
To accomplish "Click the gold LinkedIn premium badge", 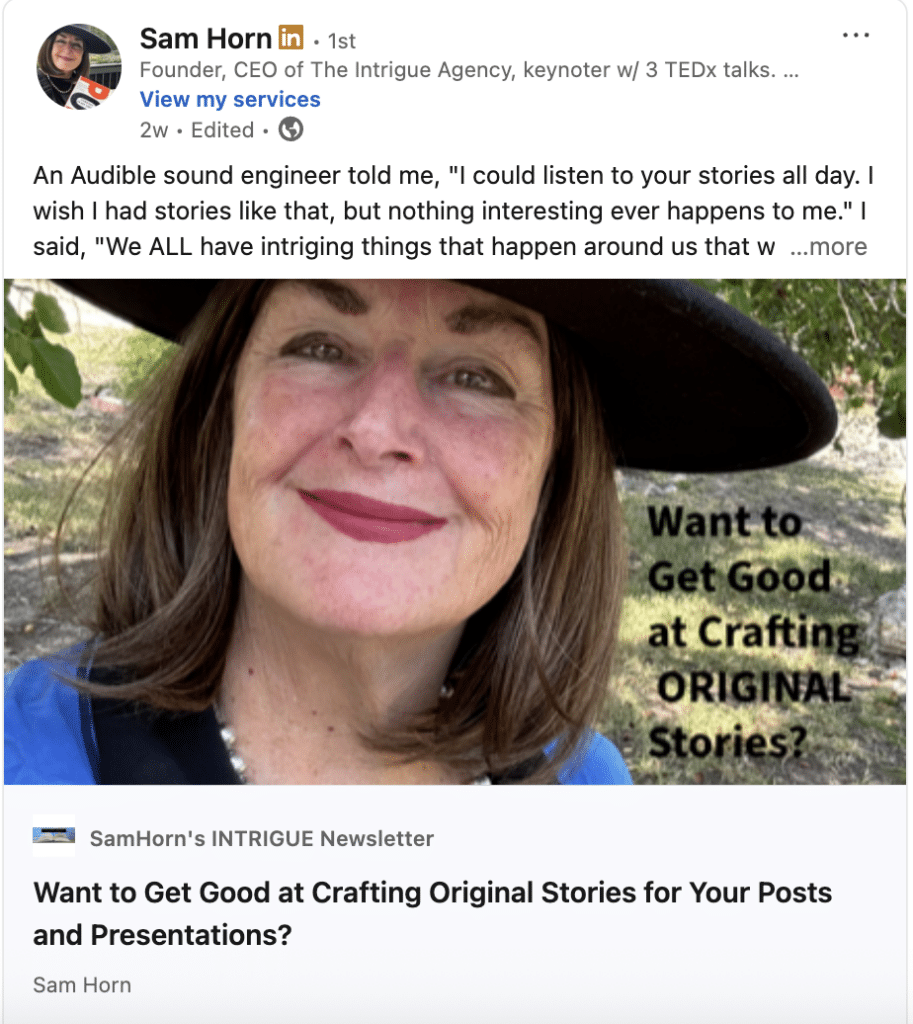I will point(290,39).
